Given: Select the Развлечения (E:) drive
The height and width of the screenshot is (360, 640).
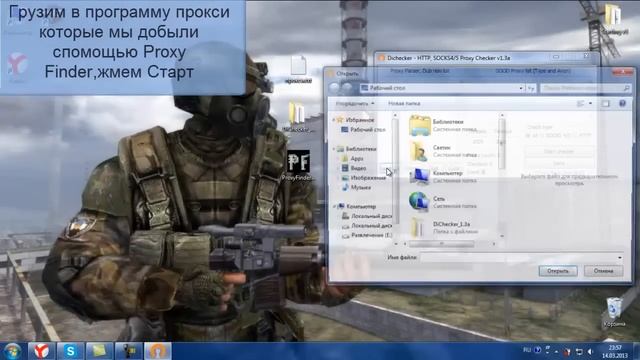Looking at the screenshot, I should [x=371, y=236].
